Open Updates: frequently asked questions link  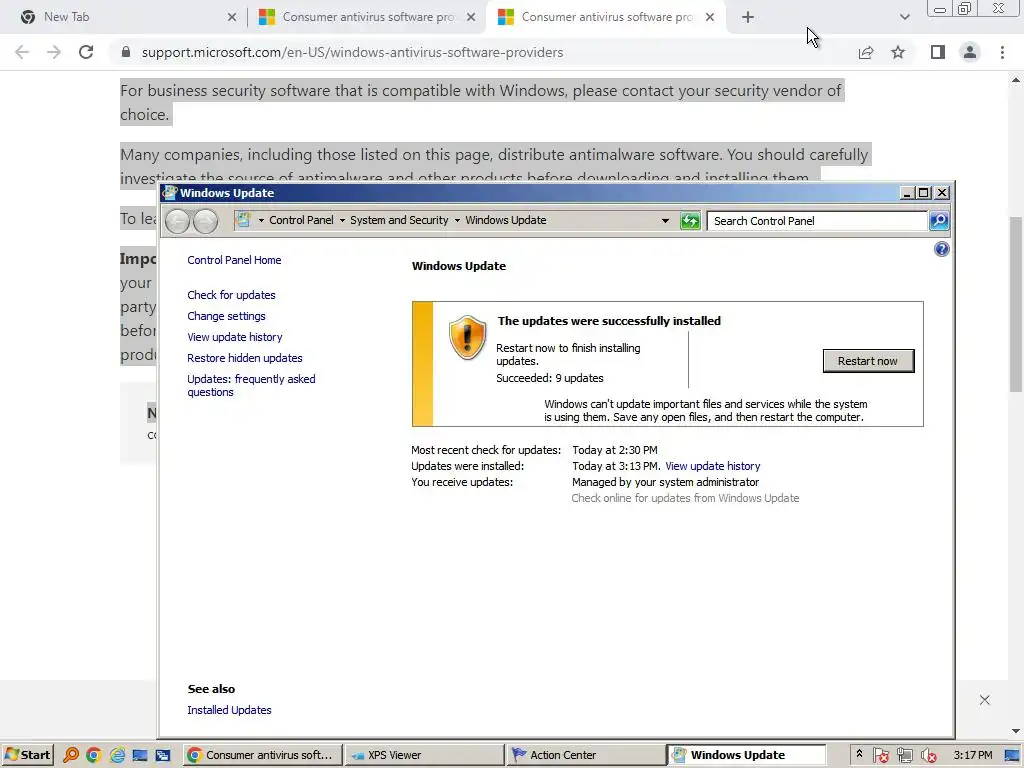pos(251,385)
